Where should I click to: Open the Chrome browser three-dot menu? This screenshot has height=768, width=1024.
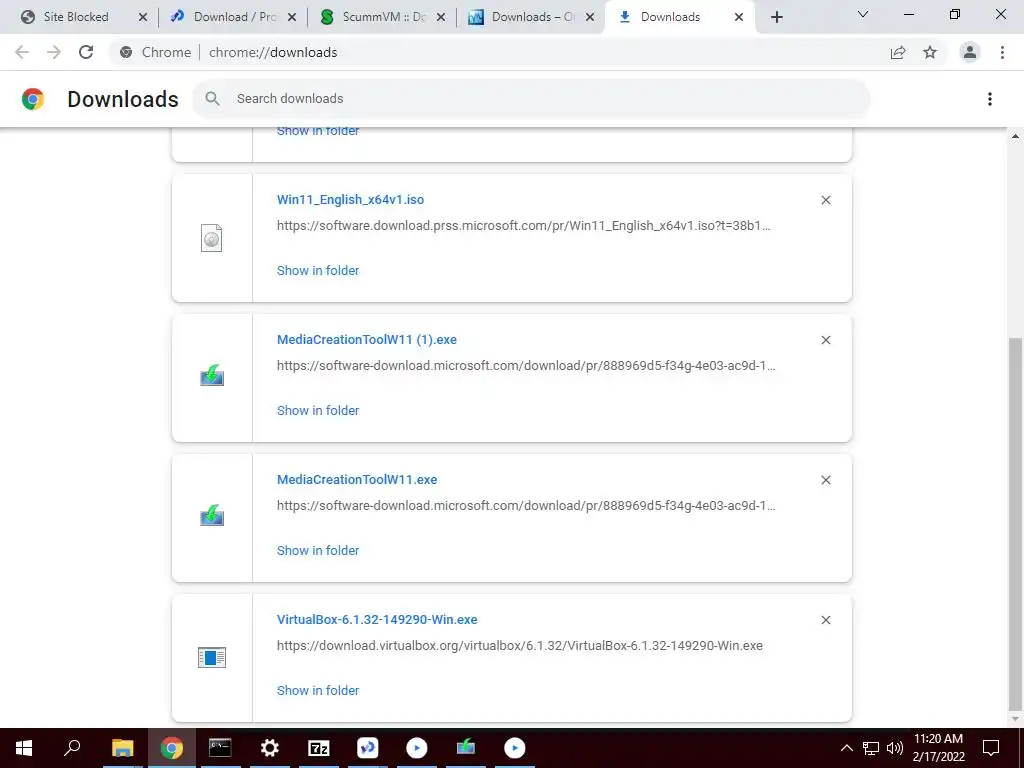tap(1002, 52)
